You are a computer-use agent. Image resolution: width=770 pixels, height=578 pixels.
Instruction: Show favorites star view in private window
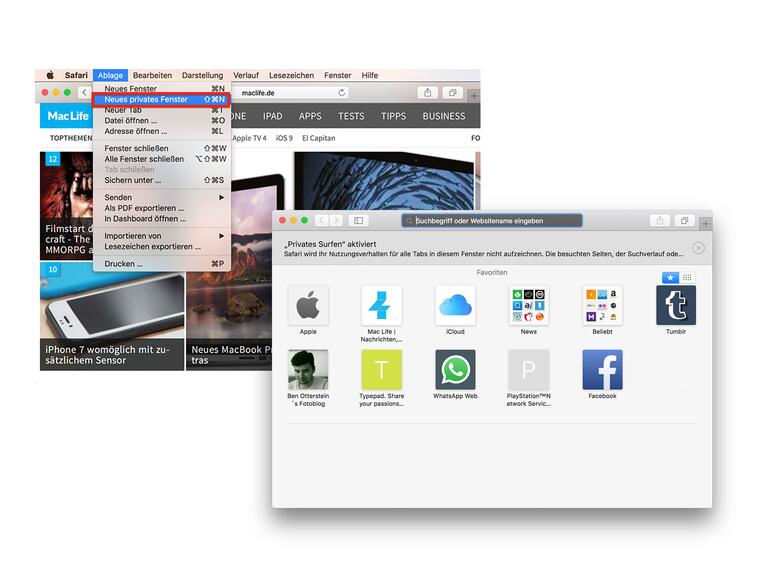[670, 277]
